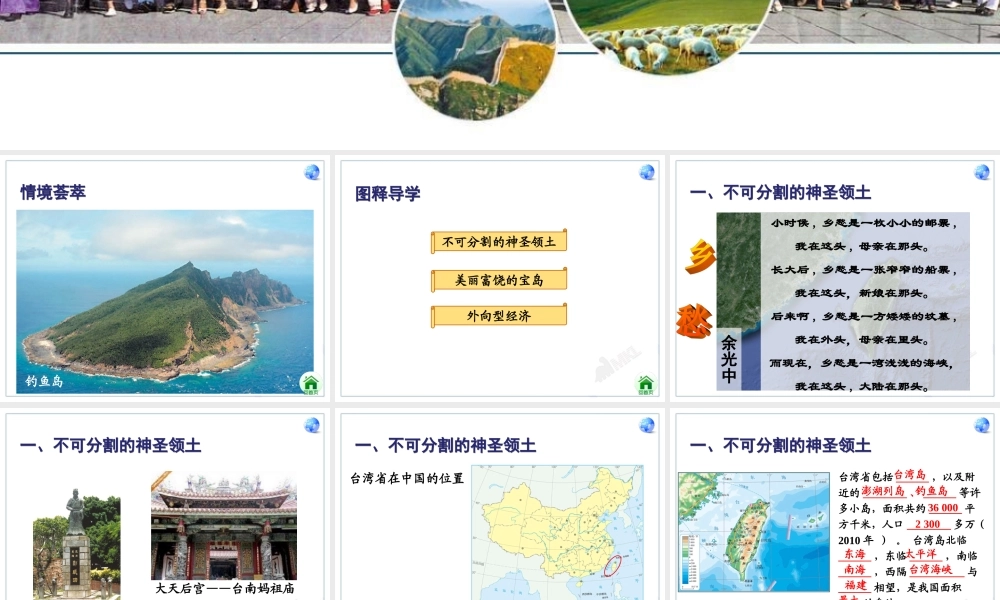
Task: Open the 乡愁 poem image slide
Action: 843,302
